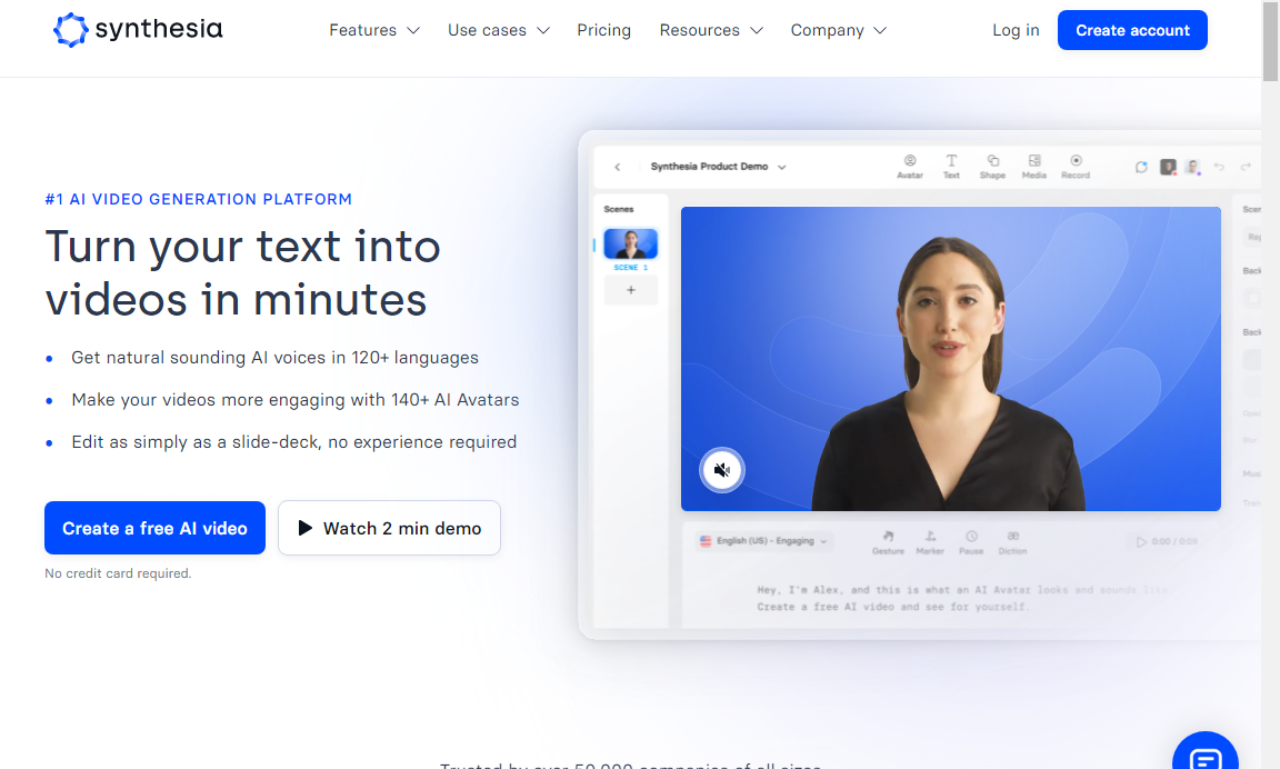Expand the Features menu
This screenshot has height=769, width=1280.
[375, 30]
